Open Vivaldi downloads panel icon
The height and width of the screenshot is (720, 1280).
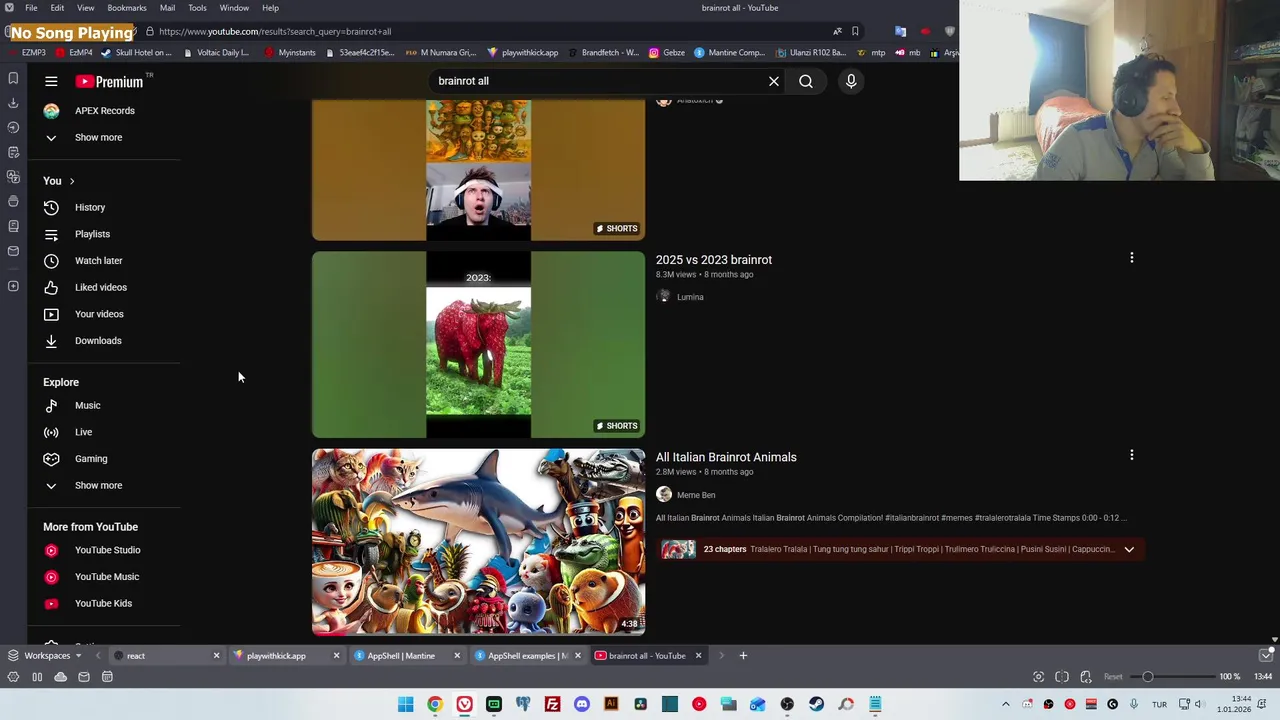(13, 102)
